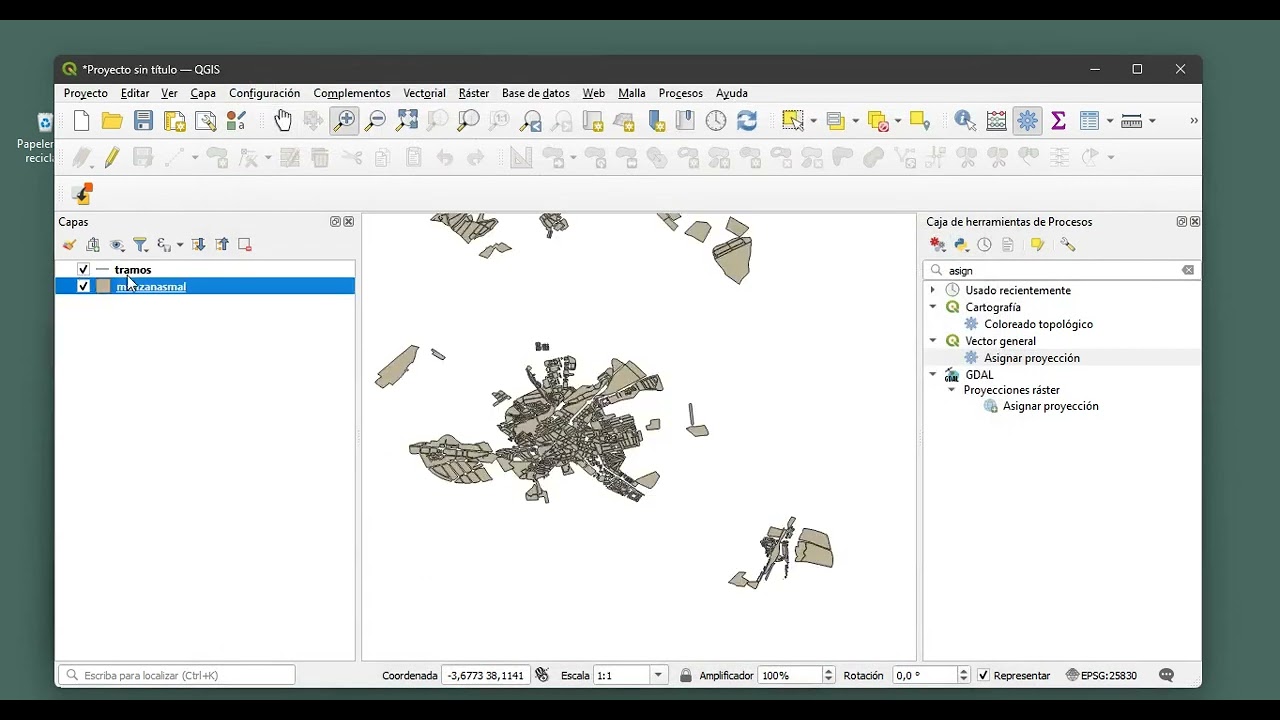Select the Pan Map hand tool

283,121
